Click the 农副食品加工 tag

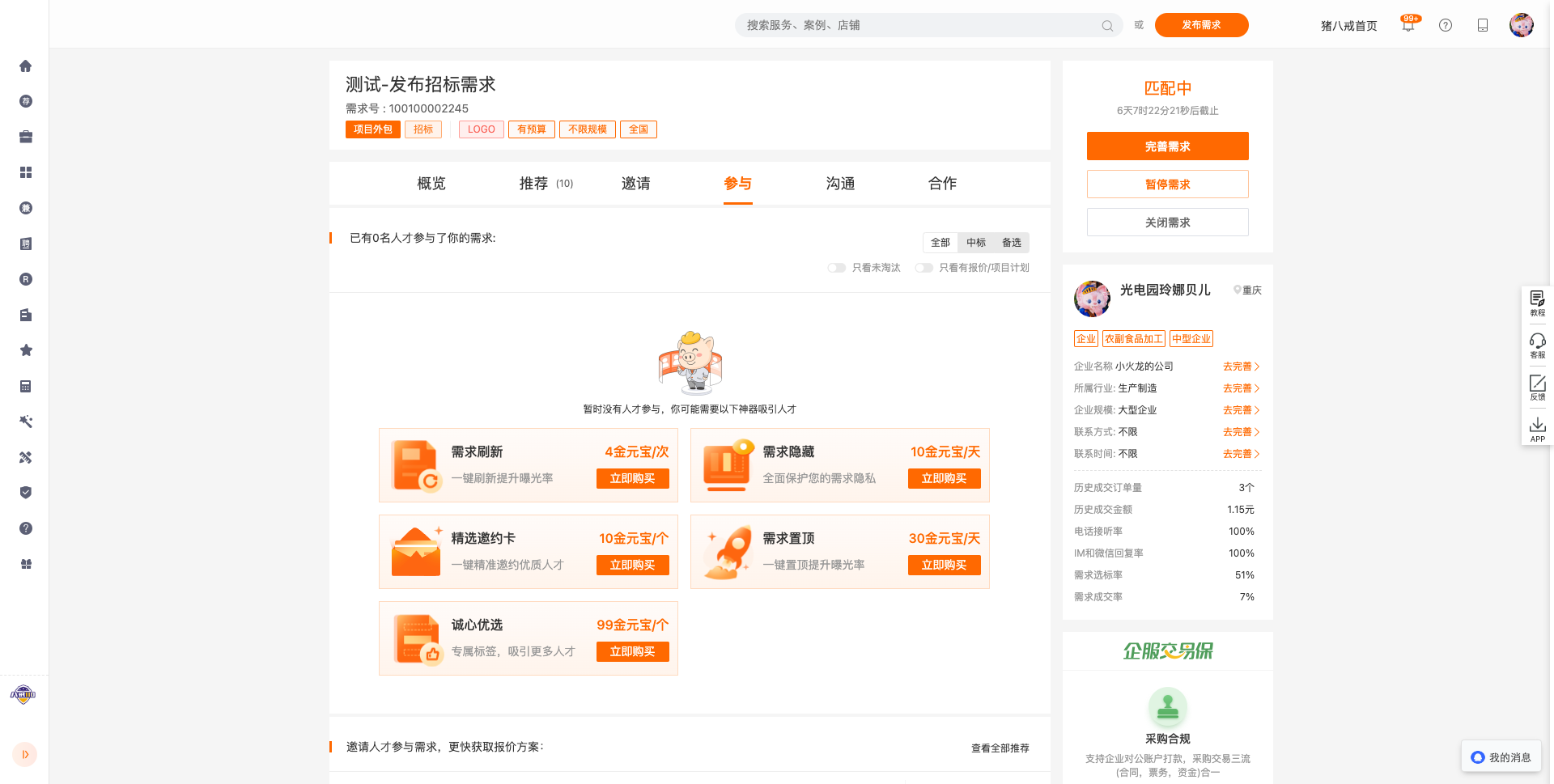click(1134, 339)
